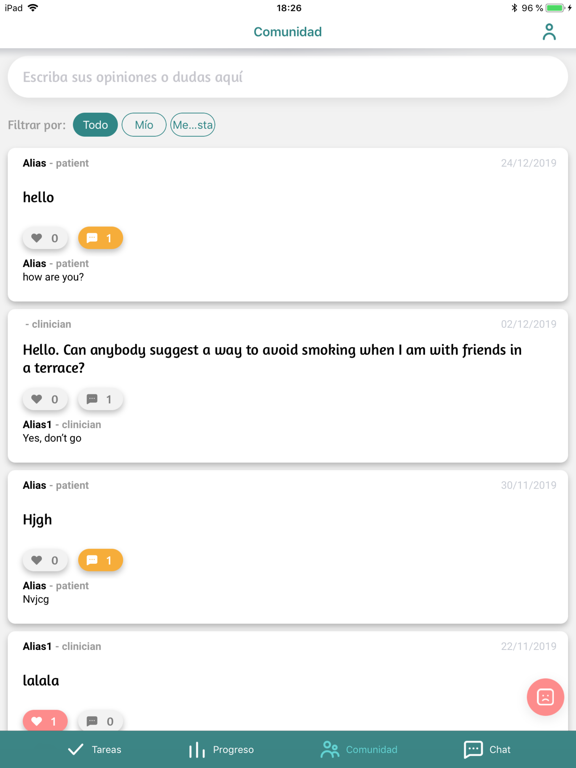Image resolution: width=576 pixels, height=768 pixels.
Task: Like the "Hjgh" post
Action: click(x=45, y=560)
